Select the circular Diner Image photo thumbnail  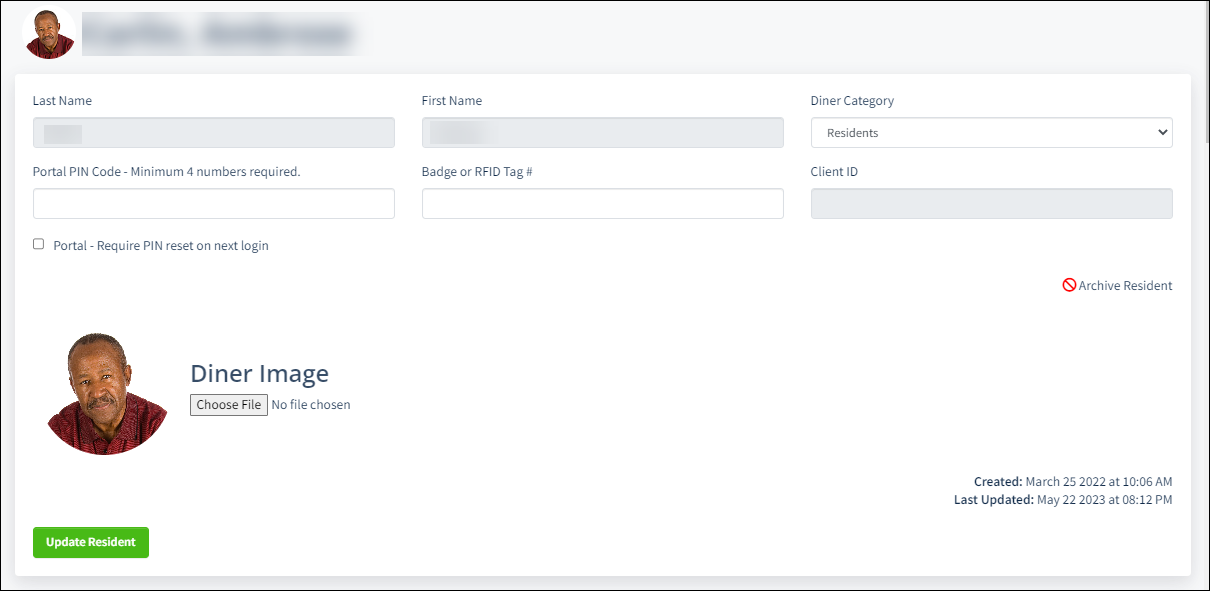point(105,392)
